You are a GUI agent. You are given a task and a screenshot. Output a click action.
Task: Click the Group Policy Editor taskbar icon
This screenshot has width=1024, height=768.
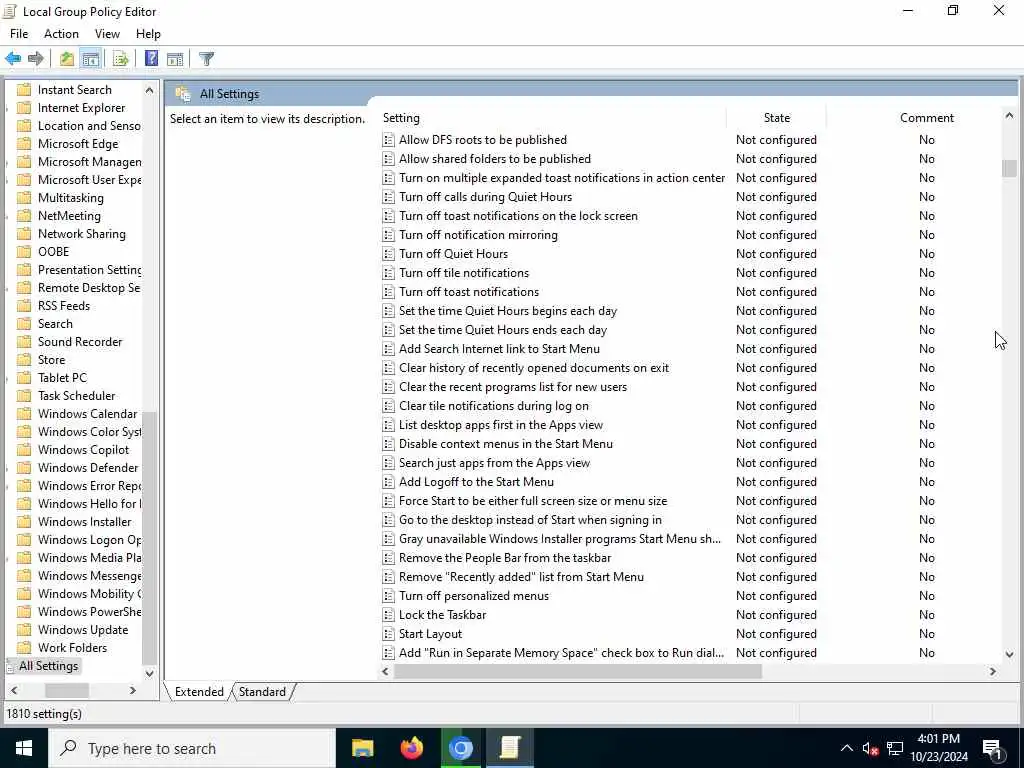(x=509, y=748)
